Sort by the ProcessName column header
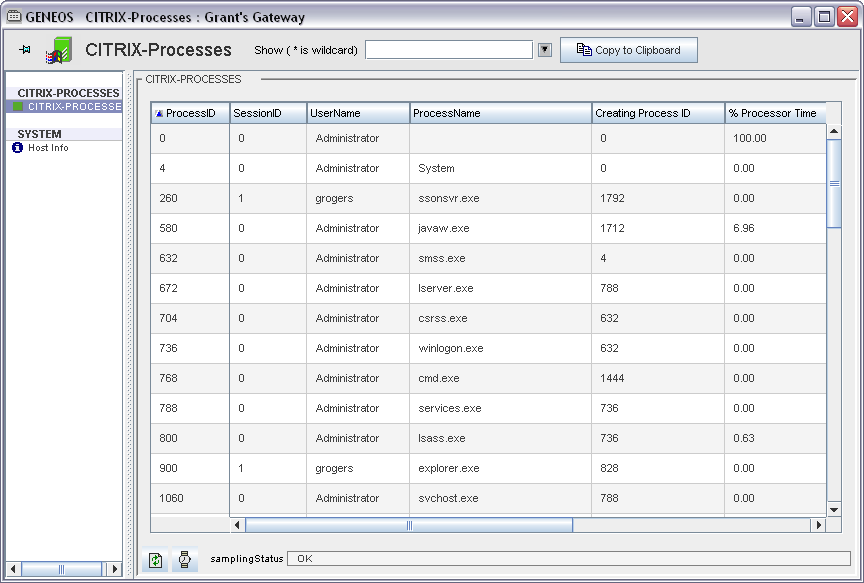864x583 pixels. [x=500, y=114]
